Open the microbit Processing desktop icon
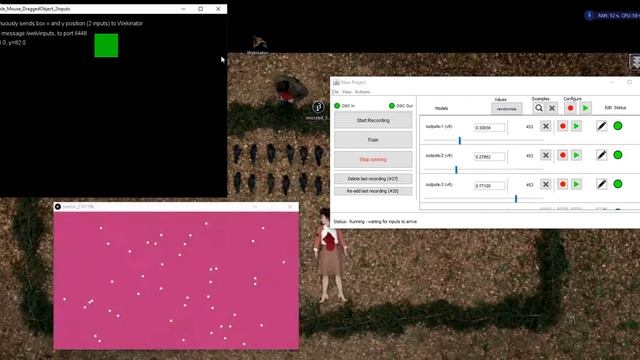Image resolution: width=640 pixels, height=360 pixels. [x=318, y=110]
